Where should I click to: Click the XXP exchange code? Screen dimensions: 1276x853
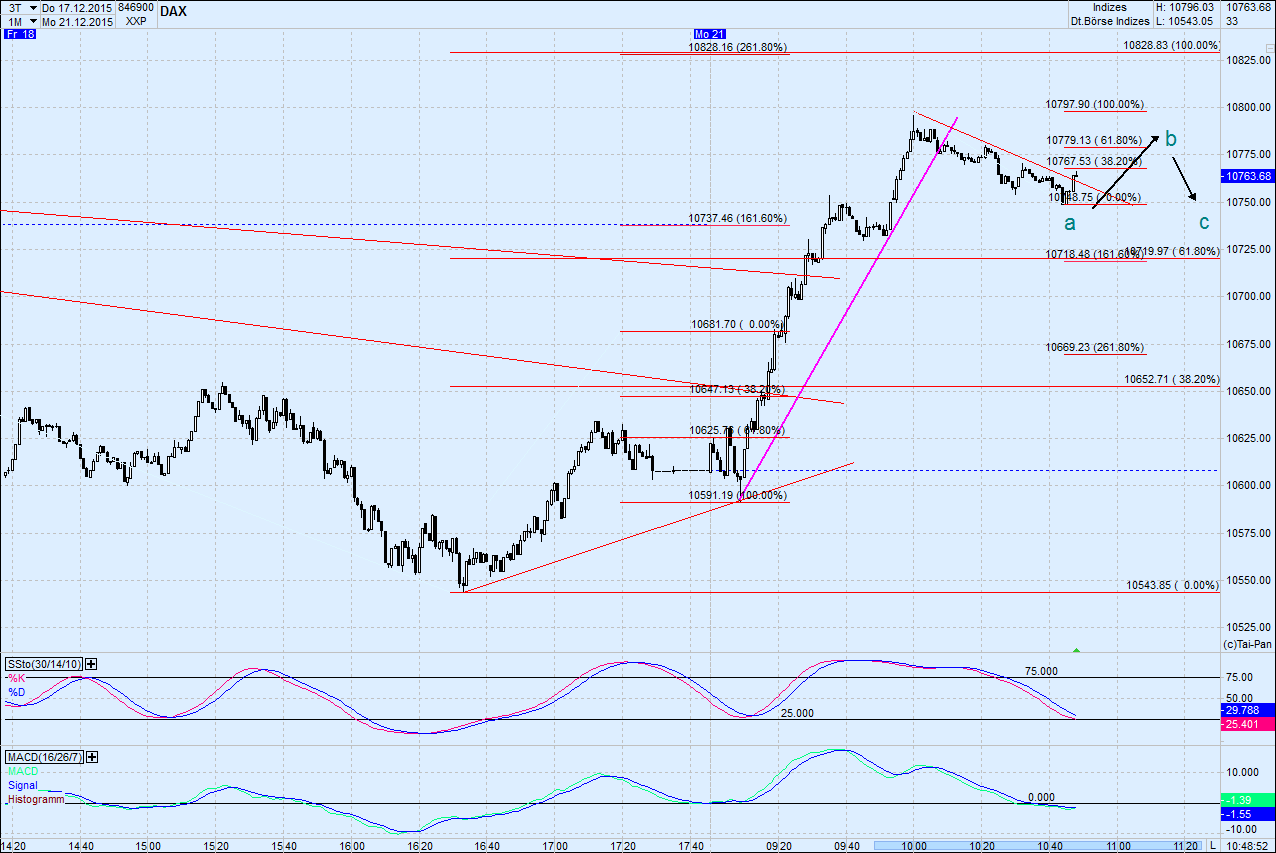pyautogui.click(x=135, y=20)
